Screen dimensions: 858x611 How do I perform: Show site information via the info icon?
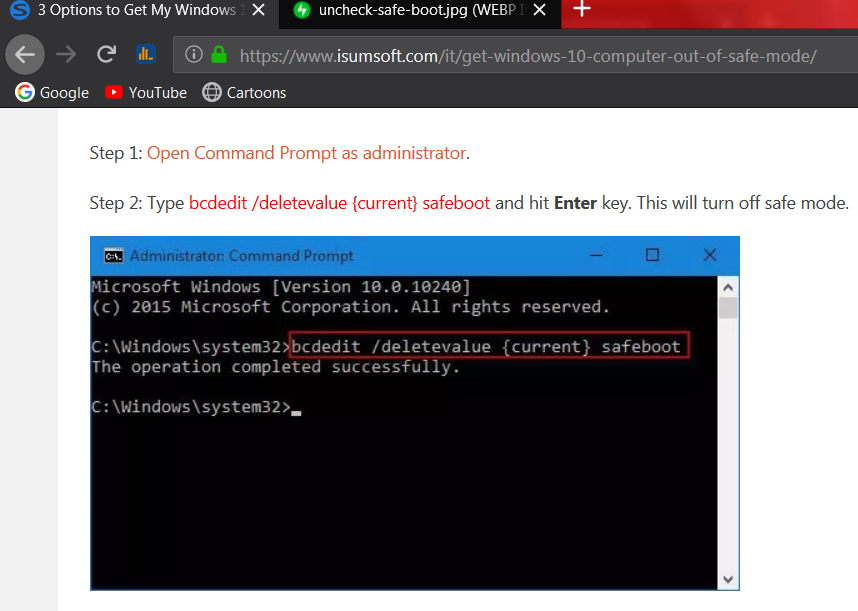tap(193, 54)
